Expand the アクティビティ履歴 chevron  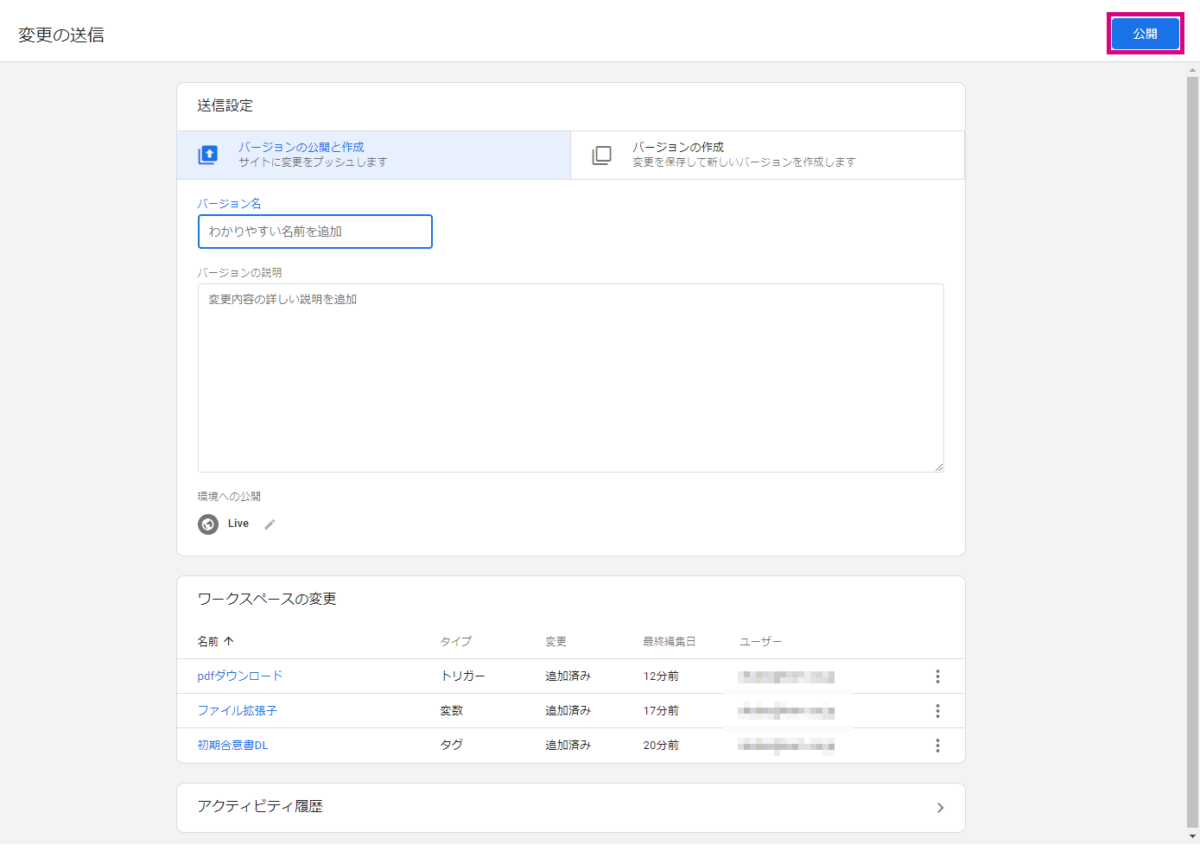pyautogui.click(x=940, y=808)
